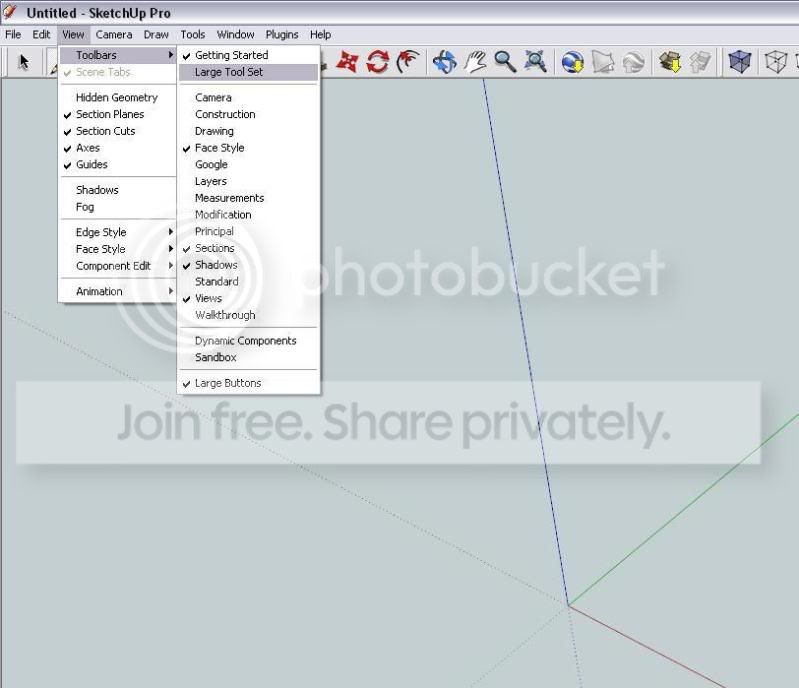Select the Offset tool
The image size is (799, 688).
(408, 62)
